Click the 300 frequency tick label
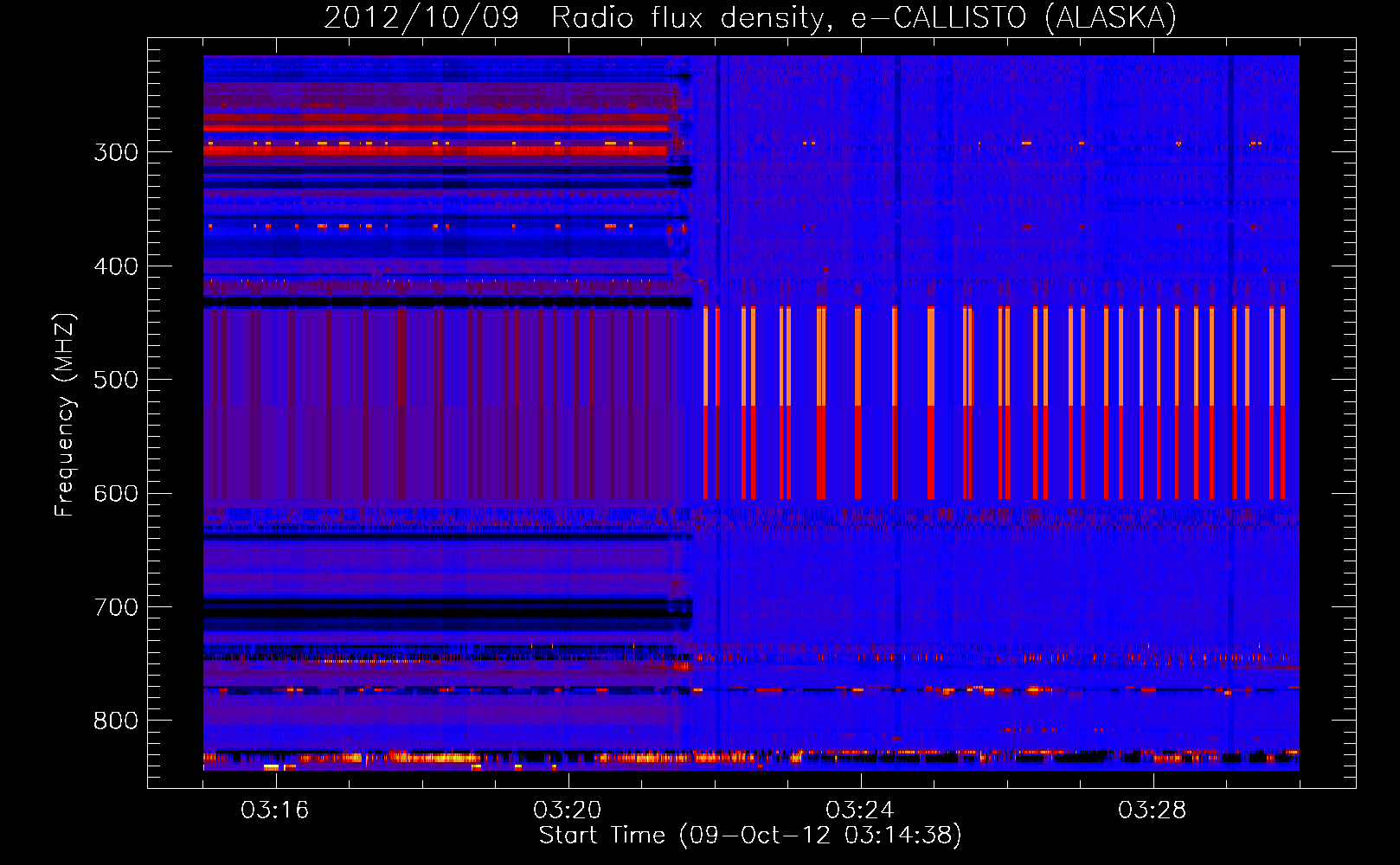 [116, 152]
